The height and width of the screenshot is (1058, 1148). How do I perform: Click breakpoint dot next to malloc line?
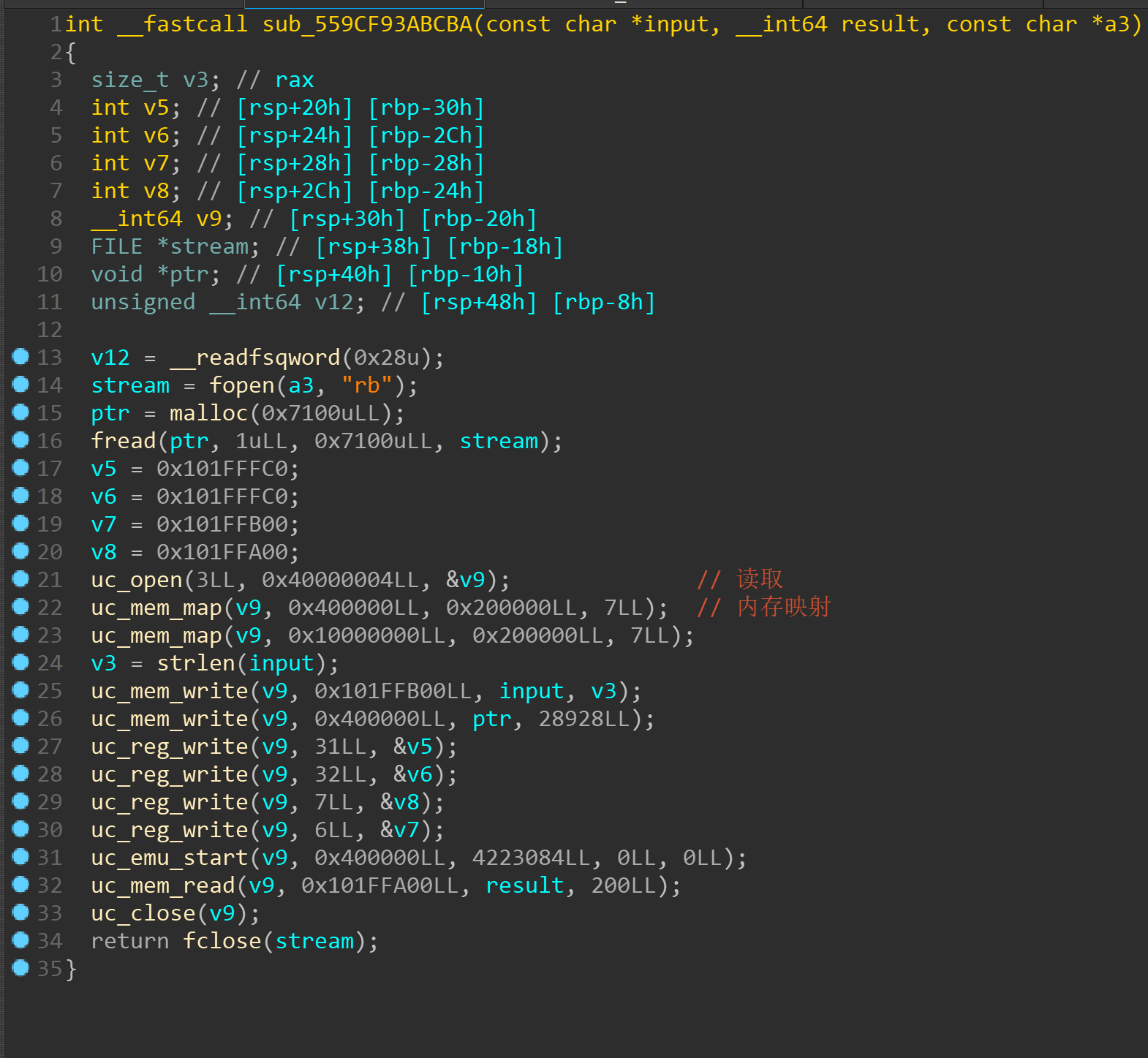[x=20, y=412]
